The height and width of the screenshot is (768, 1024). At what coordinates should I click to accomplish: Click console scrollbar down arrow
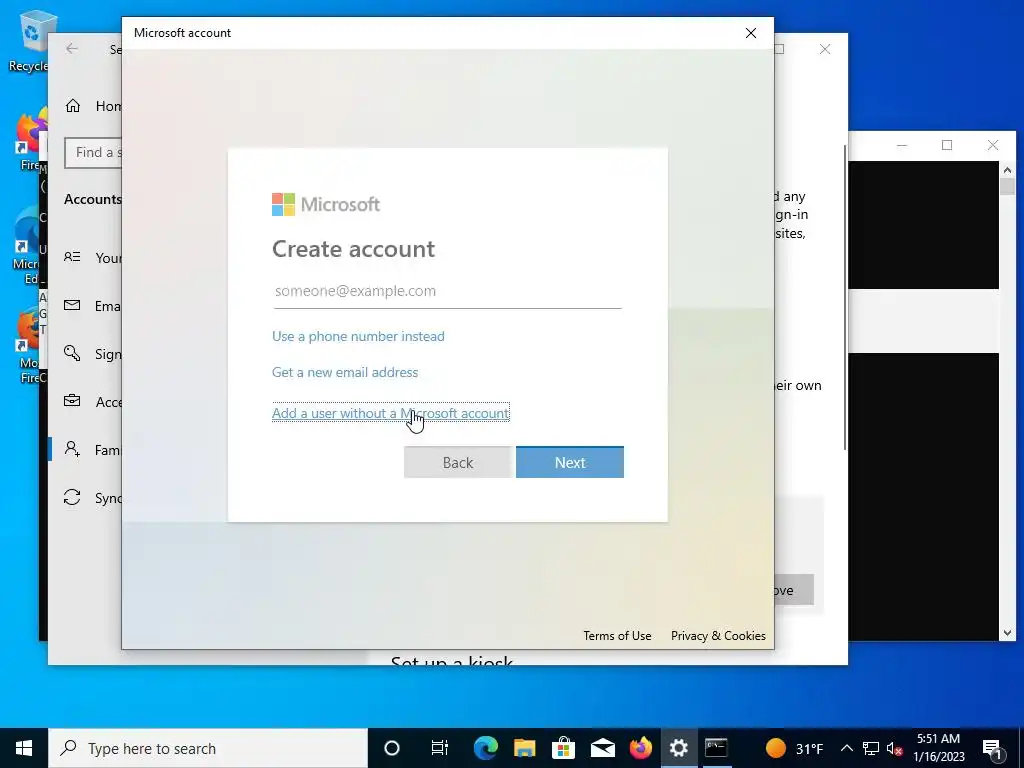point(1007,632)
